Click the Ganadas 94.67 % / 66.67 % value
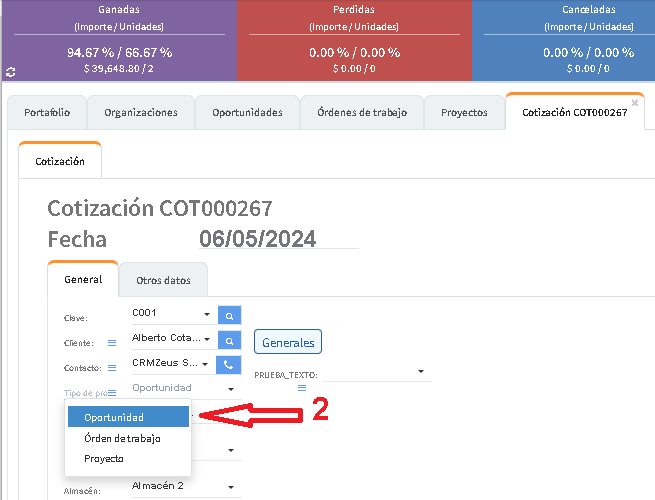655x500 pixels. [x=119, y=53]
